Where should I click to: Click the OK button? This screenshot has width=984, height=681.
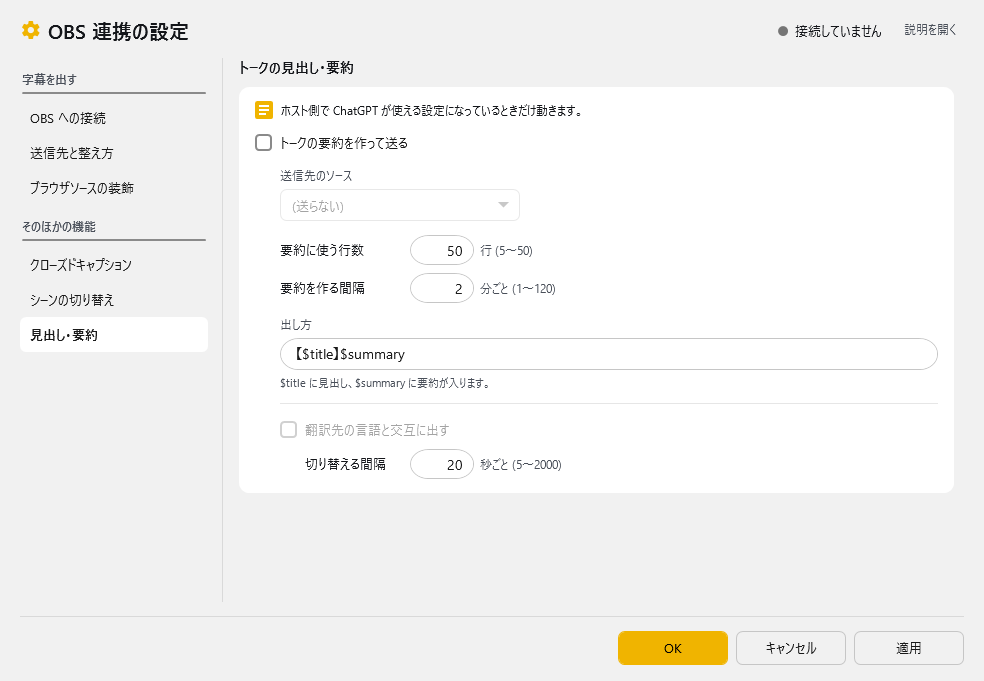tap(673, 648)
